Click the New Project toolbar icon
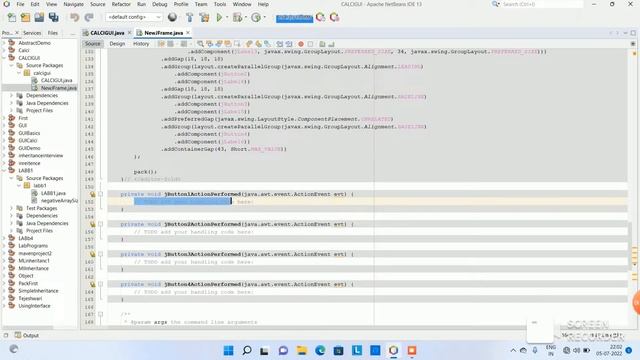The height and width of the screenshot is (360, 640). pos(25,17)
